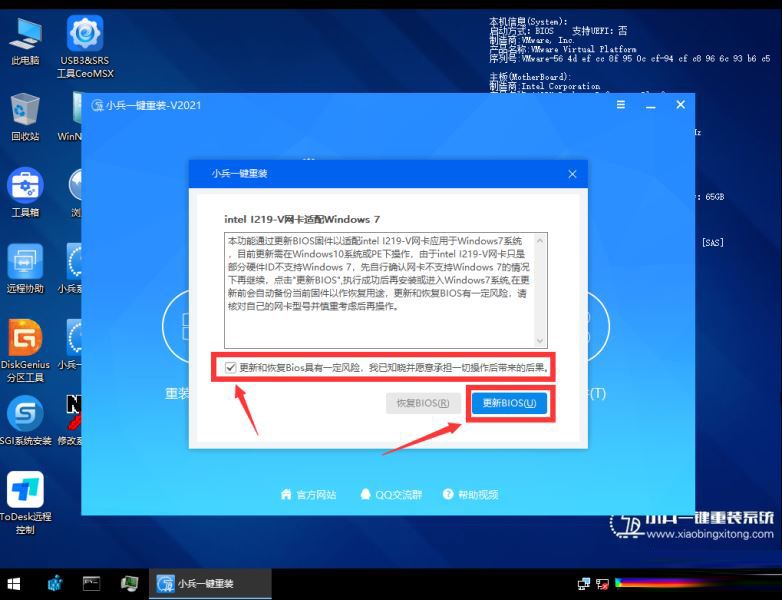Click the disabled 恢复BIOS(R) button
The image size is (782, 600).
tap(422, 403)
